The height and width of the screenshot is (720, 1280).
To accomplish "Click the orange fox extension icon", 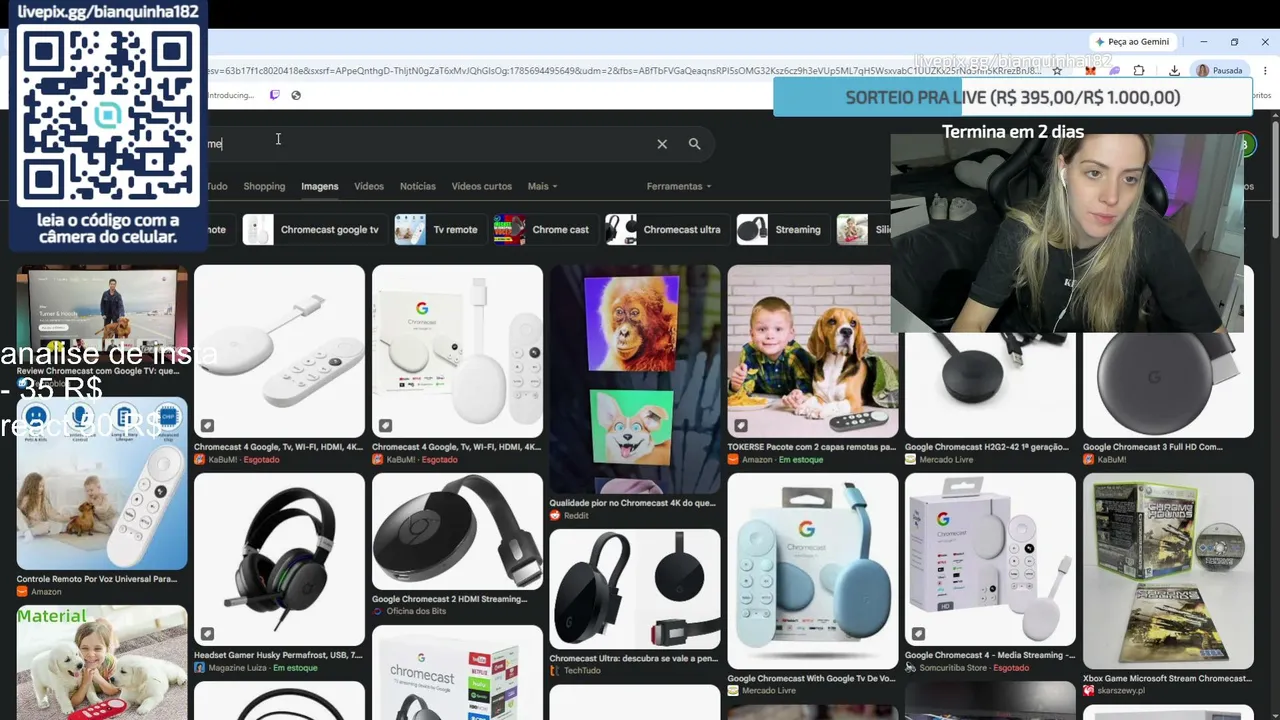I will pyautogui.click(x=1091, y=70).
